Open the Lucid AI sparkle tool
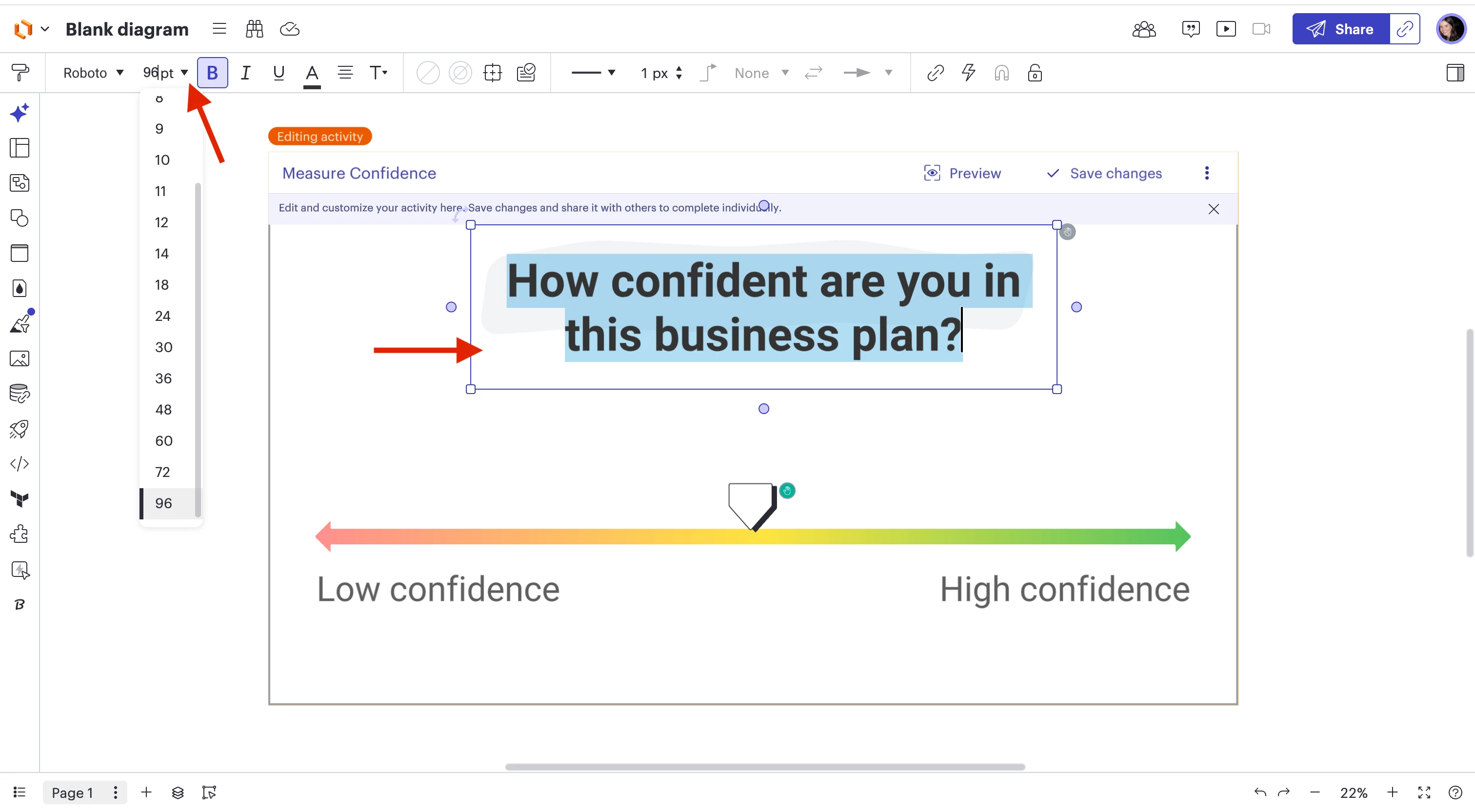This screenshot has width=1475, height=812. [20, 112]
